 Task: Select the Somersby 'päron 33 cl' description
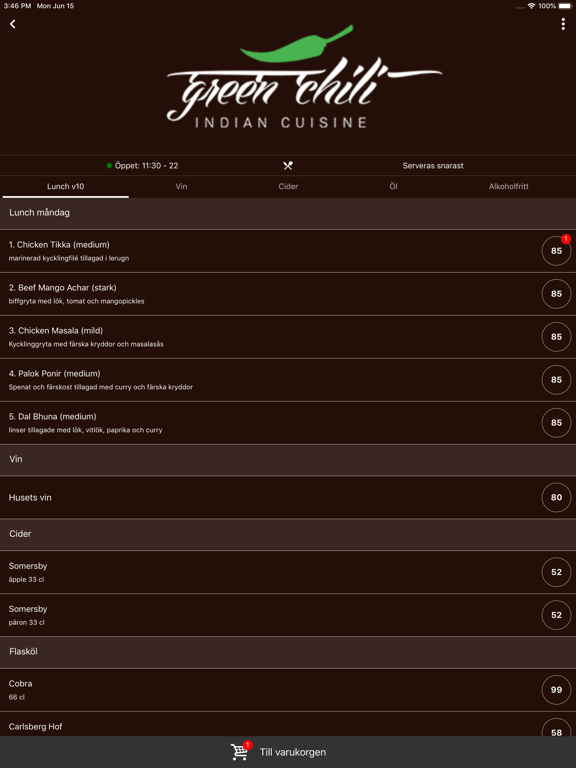[x=26, y=623]
